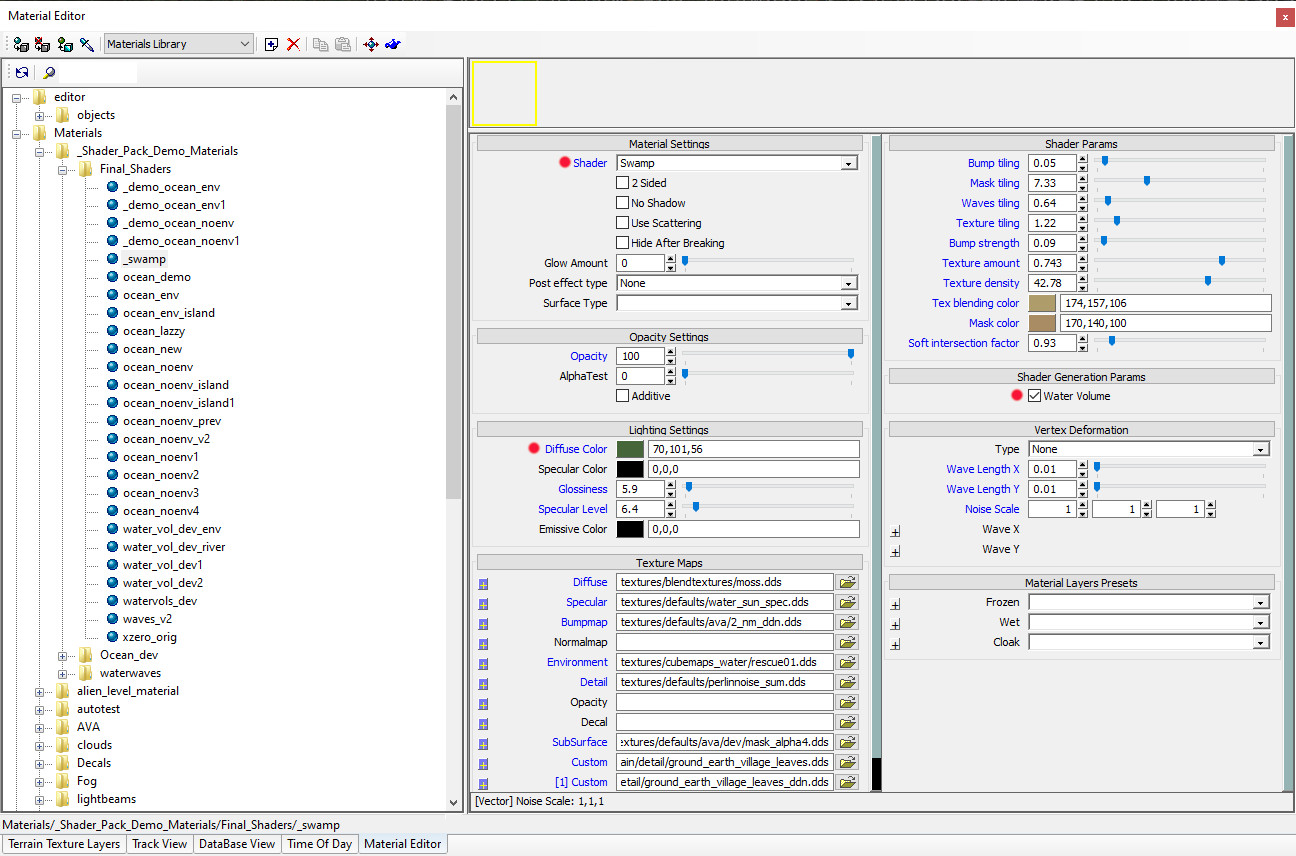Click the assign material to selection icon

(x=20, y=44)
